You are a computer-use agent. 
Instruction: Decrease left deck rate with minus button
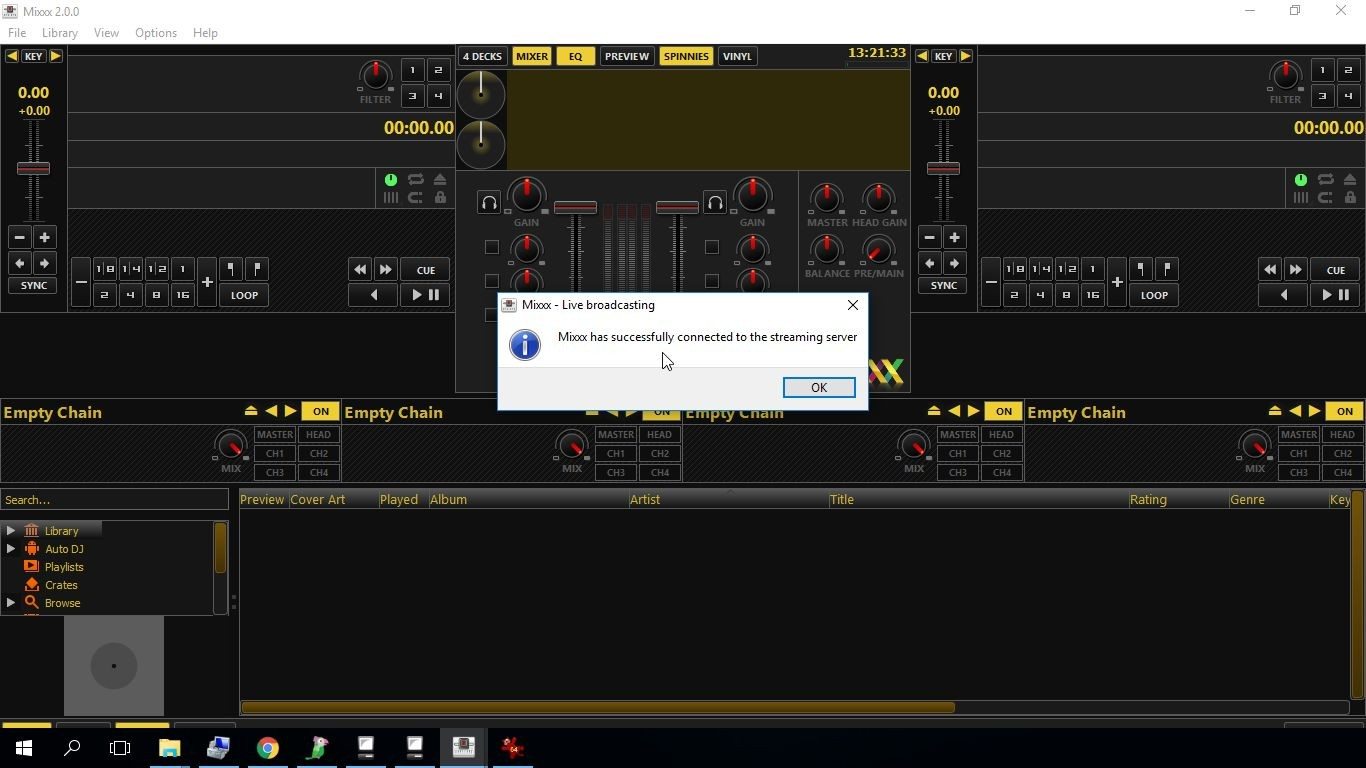tap(19, 237)
